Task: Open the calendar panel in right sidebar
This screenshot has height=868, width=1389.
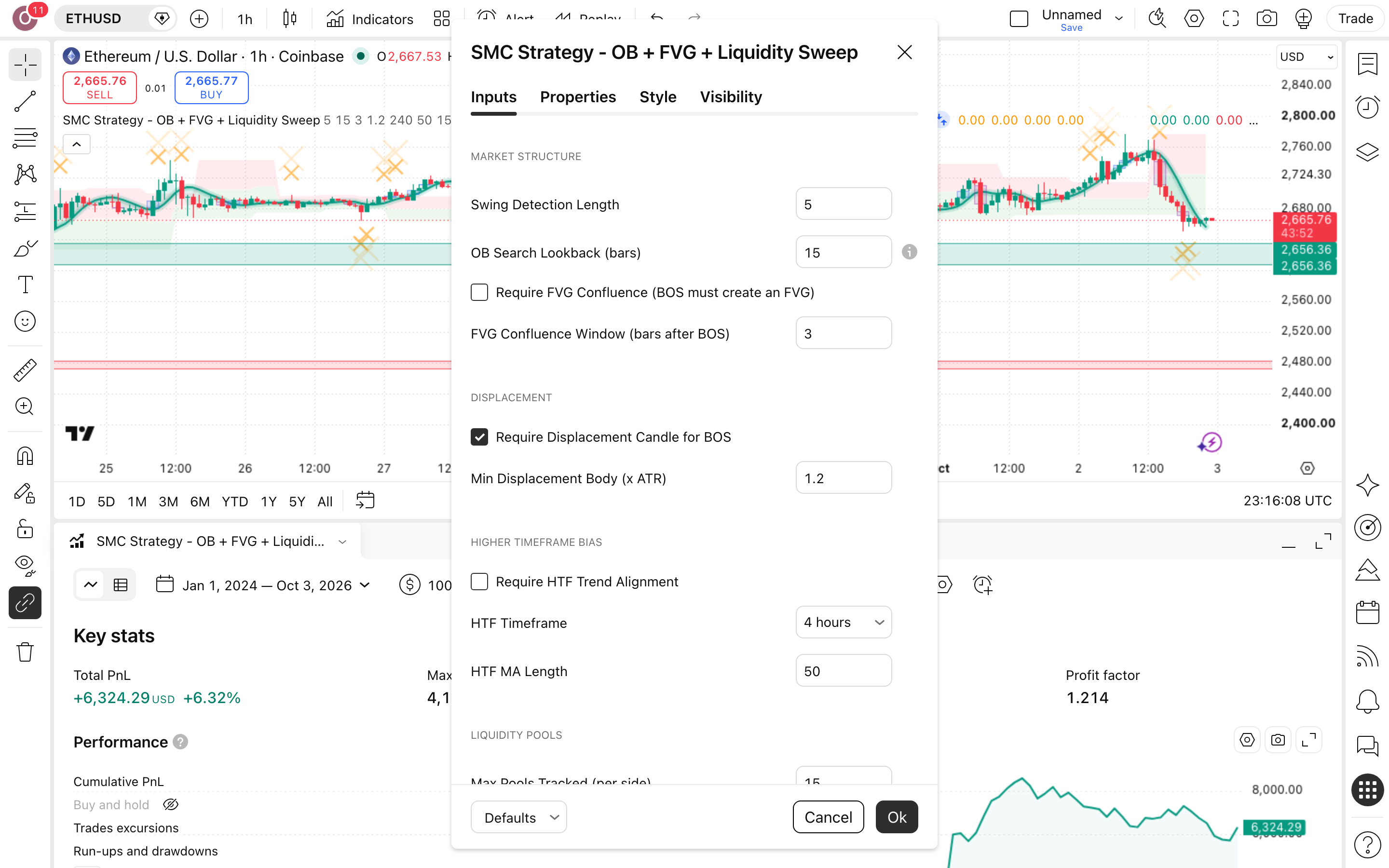Action: [x=1368, y=612]
